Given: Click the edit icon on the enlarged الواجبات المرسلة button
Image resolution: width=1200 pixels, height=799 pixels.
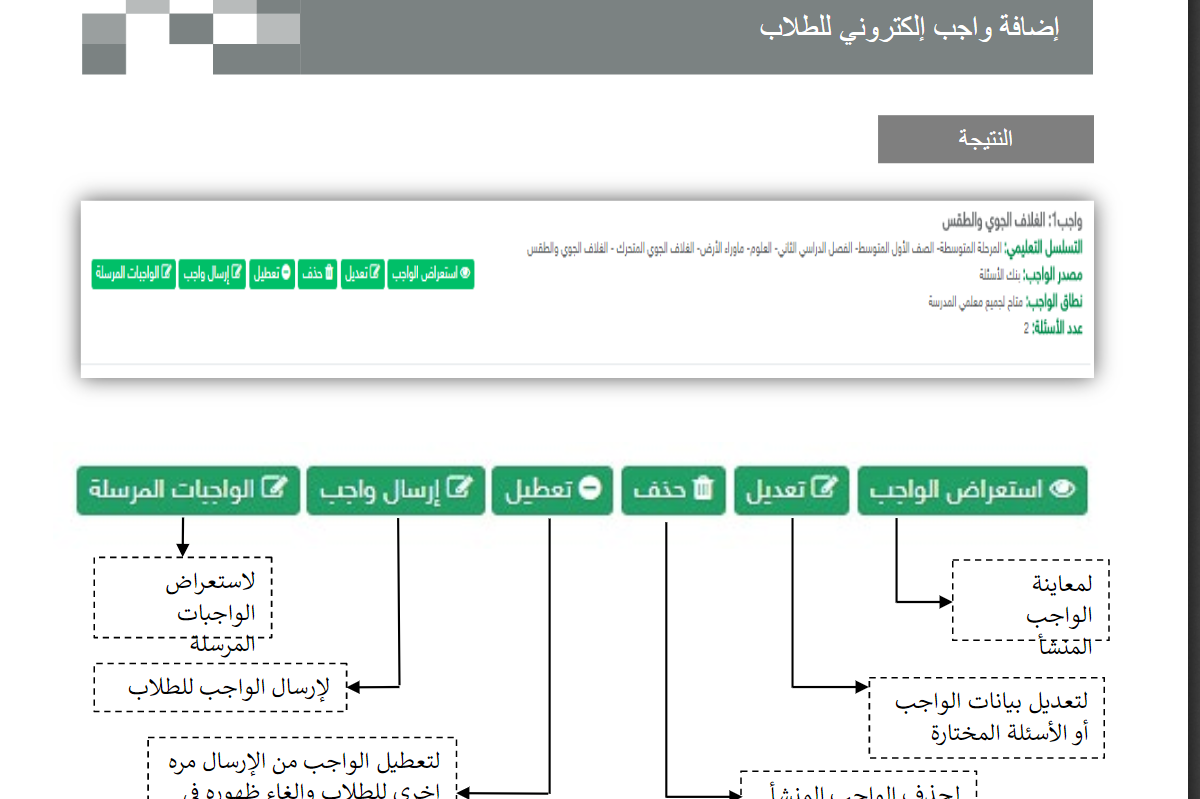Looking at the screenshot, I should pyautogui.click(x=275, y=488).
